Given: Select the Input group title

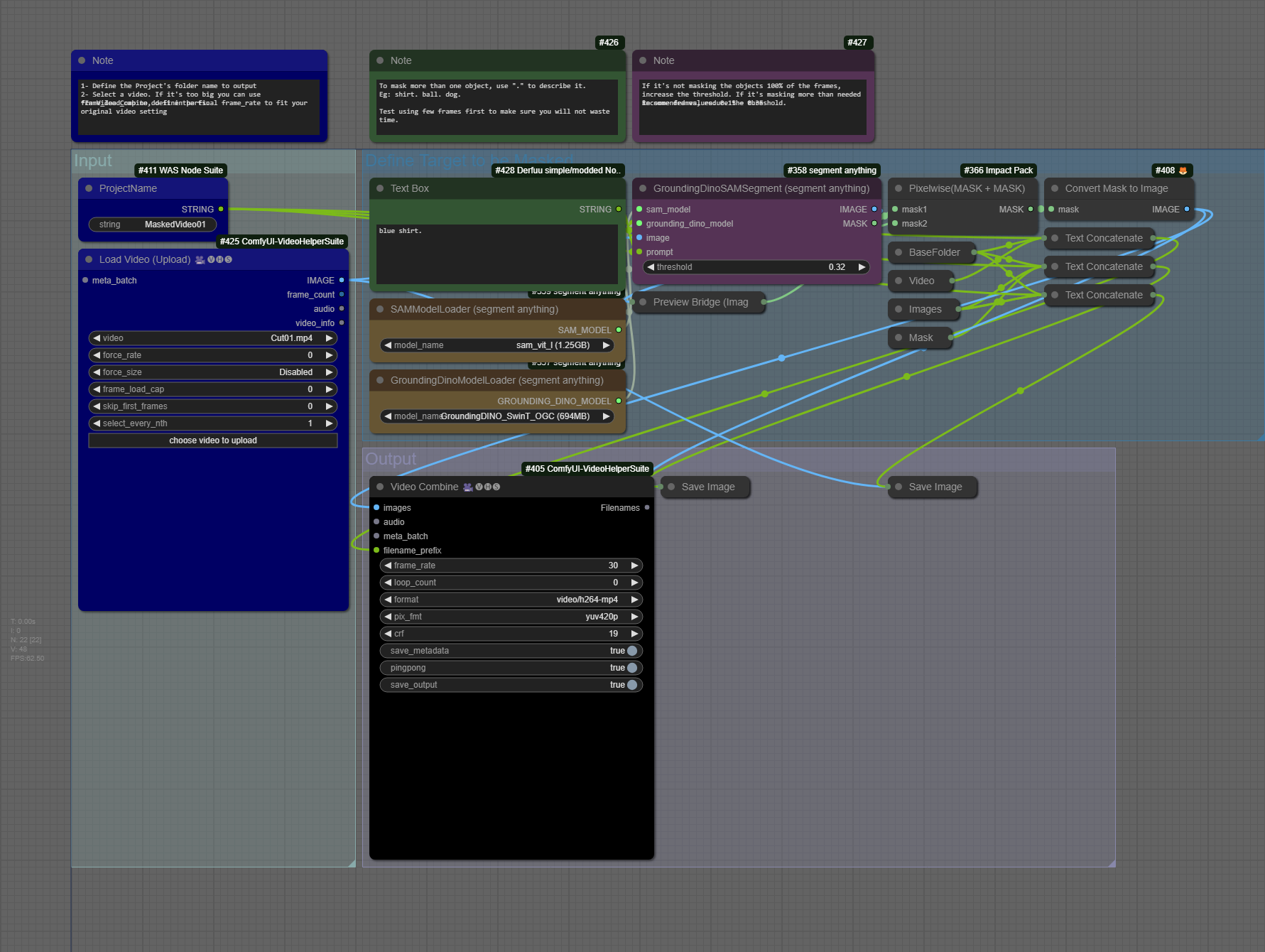Looking at the screenshot, I should pos(93,161).
